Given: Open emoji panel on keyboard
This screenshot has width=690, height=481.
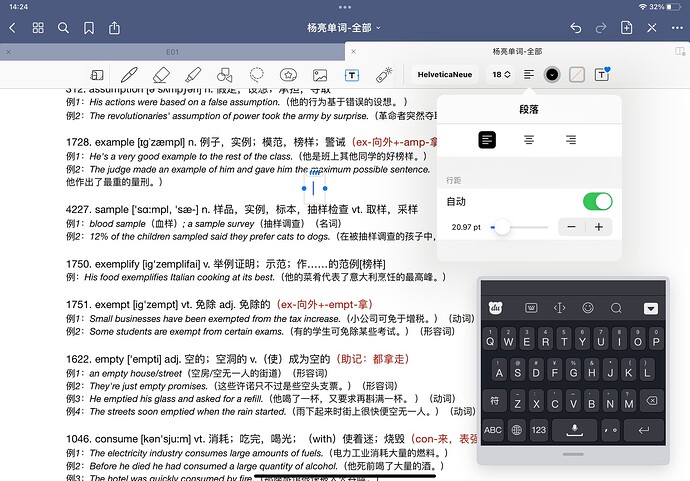Looking at the screenshot, I should coord(588,308).
